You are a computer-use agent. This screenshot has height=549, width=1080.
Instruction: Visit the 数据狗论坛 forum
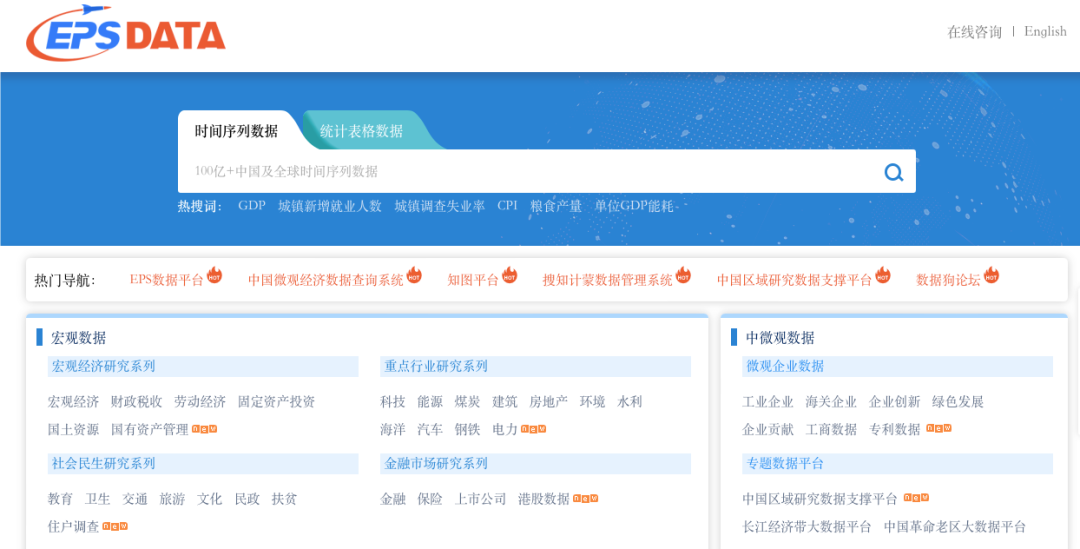[x=948, y=280]
